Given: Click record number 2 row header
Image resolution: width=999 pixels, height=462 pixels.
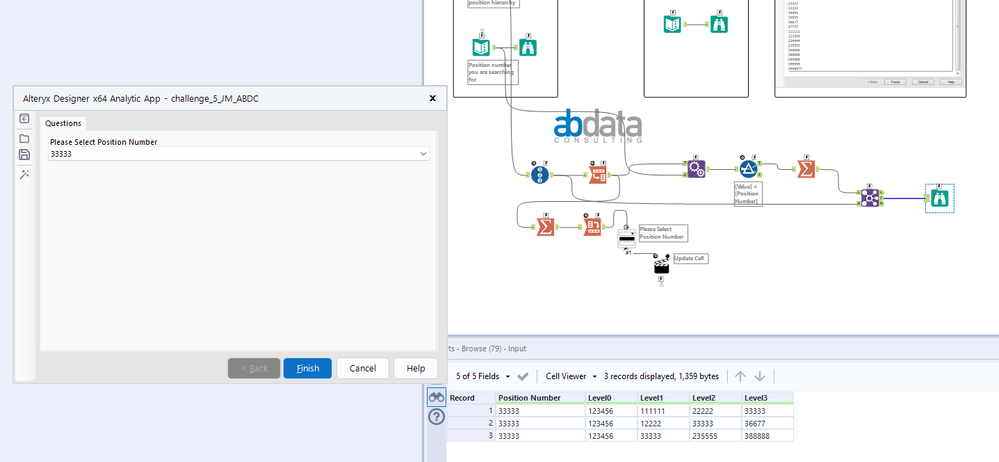Looking at the screenshot, I should click(471, 423).
